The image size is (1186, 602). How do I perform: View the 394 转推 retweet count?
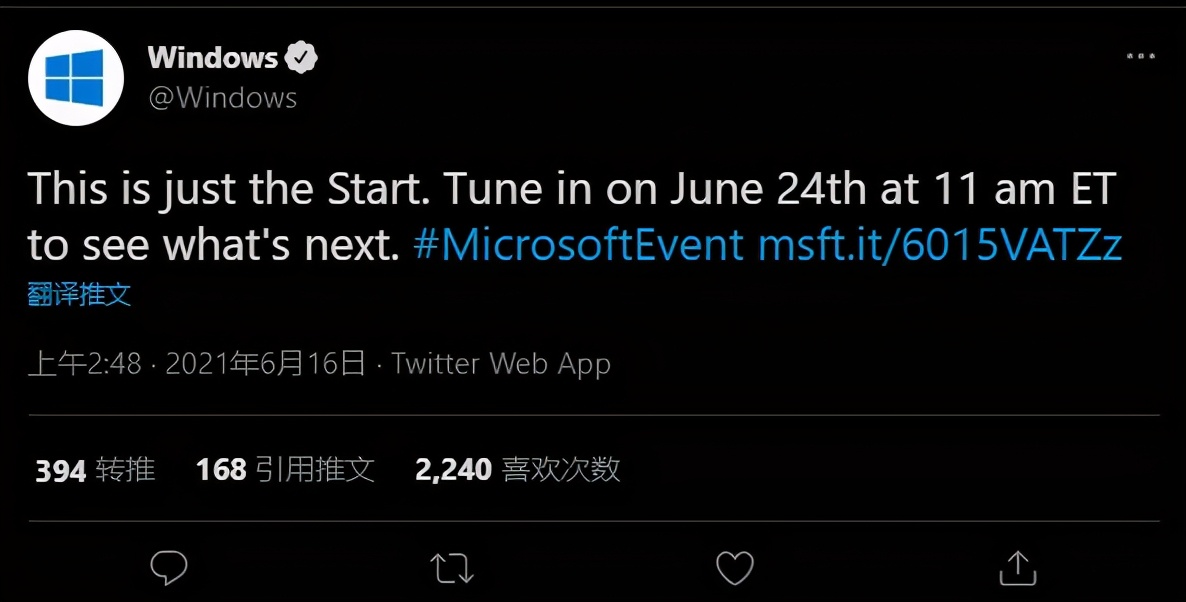(x=93, y=470)
